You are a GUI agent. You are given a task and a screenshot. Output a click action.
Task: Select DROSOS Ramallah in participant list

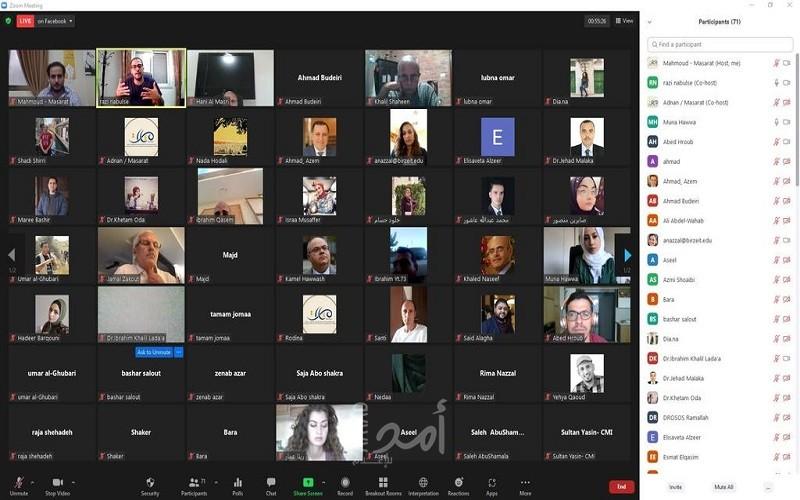(719, 418)
